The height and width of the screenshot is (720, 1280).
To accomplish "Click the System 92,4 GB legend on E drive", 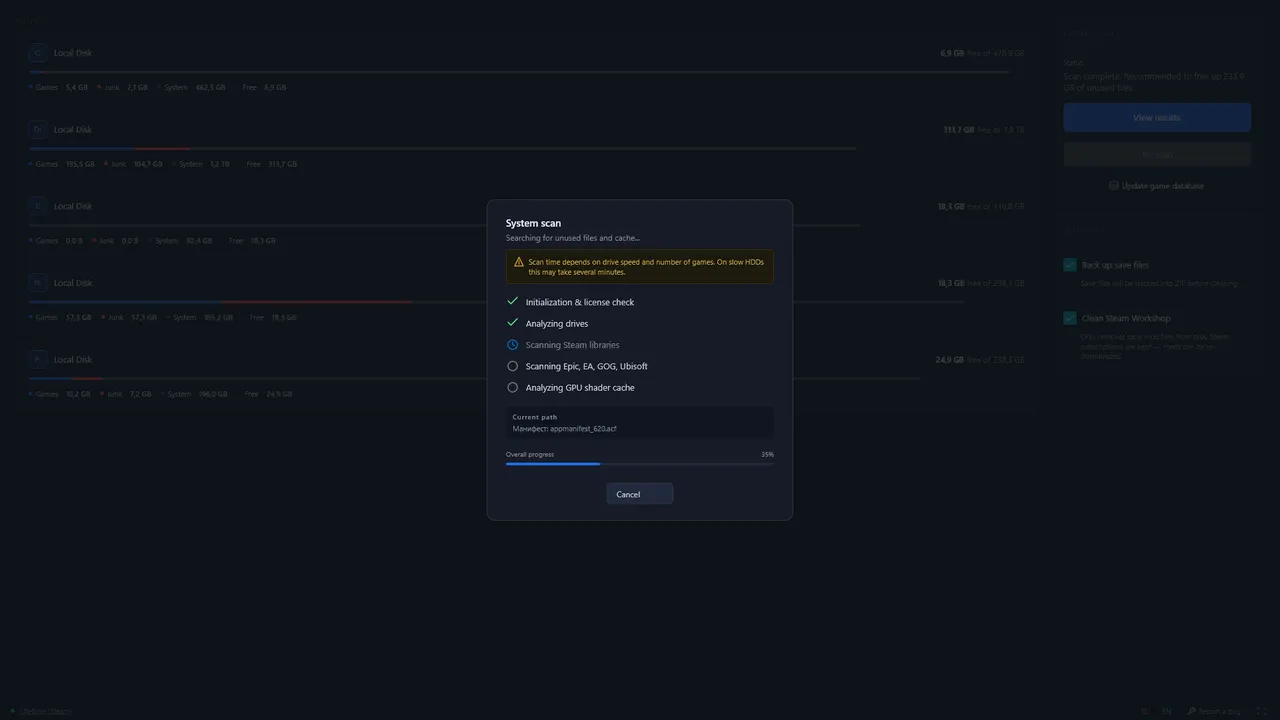I will tap(182, 241).
